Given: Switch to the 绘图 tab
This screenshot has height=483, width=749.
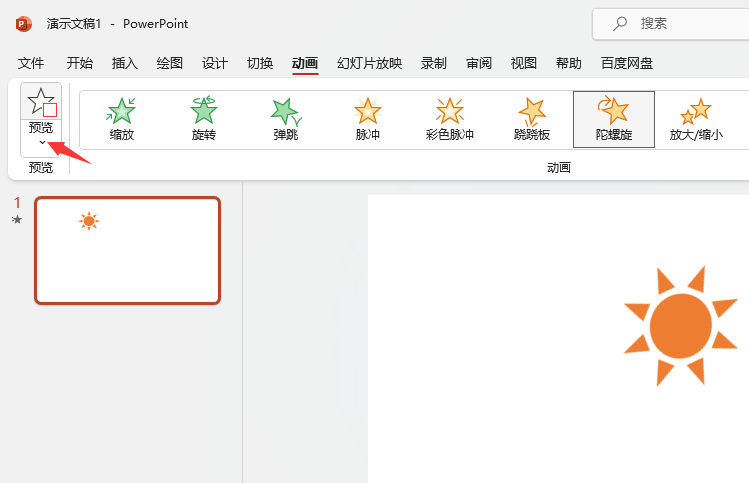Looking at the screenshot, I should (170, 63).
